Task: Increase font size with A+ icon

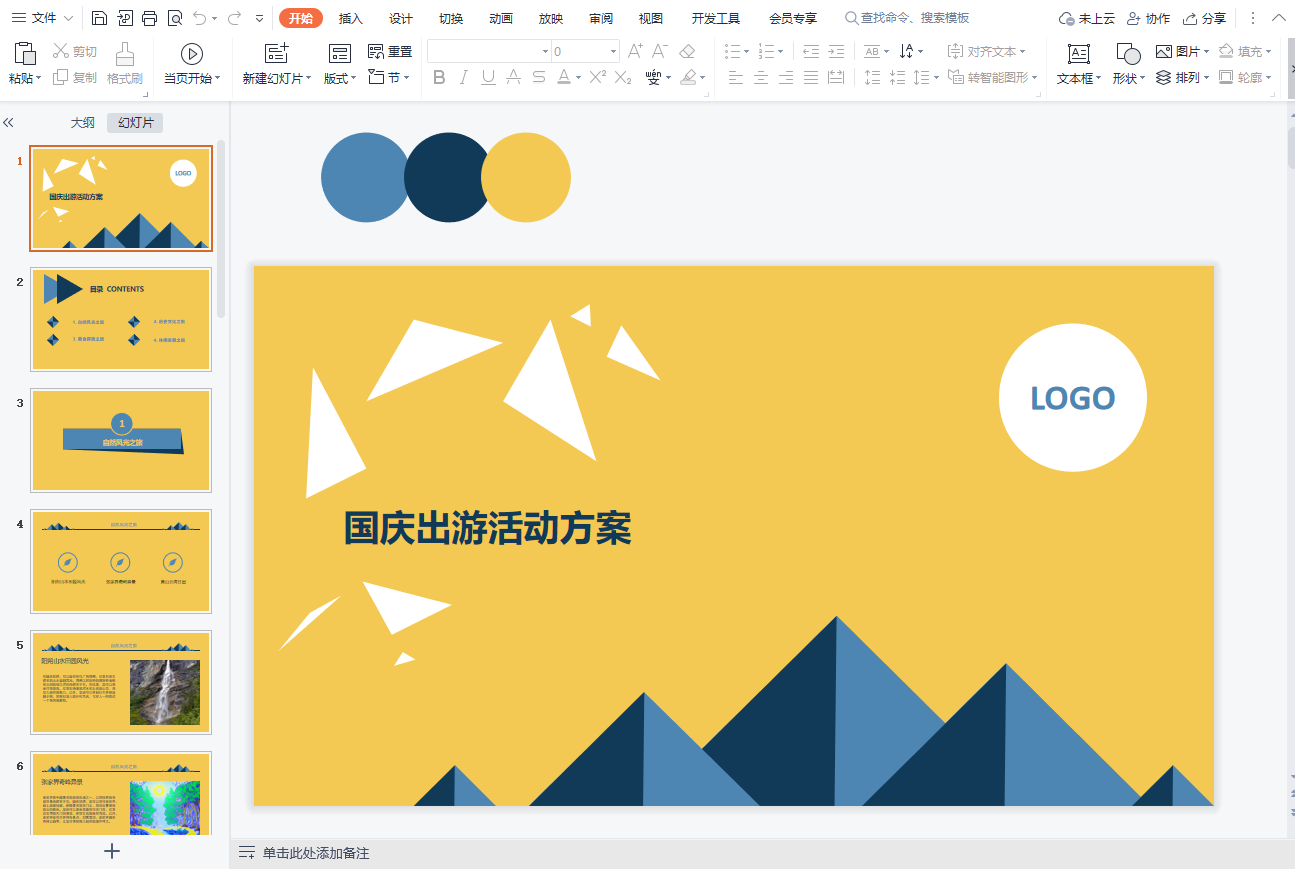Action: tap(635, 51)
